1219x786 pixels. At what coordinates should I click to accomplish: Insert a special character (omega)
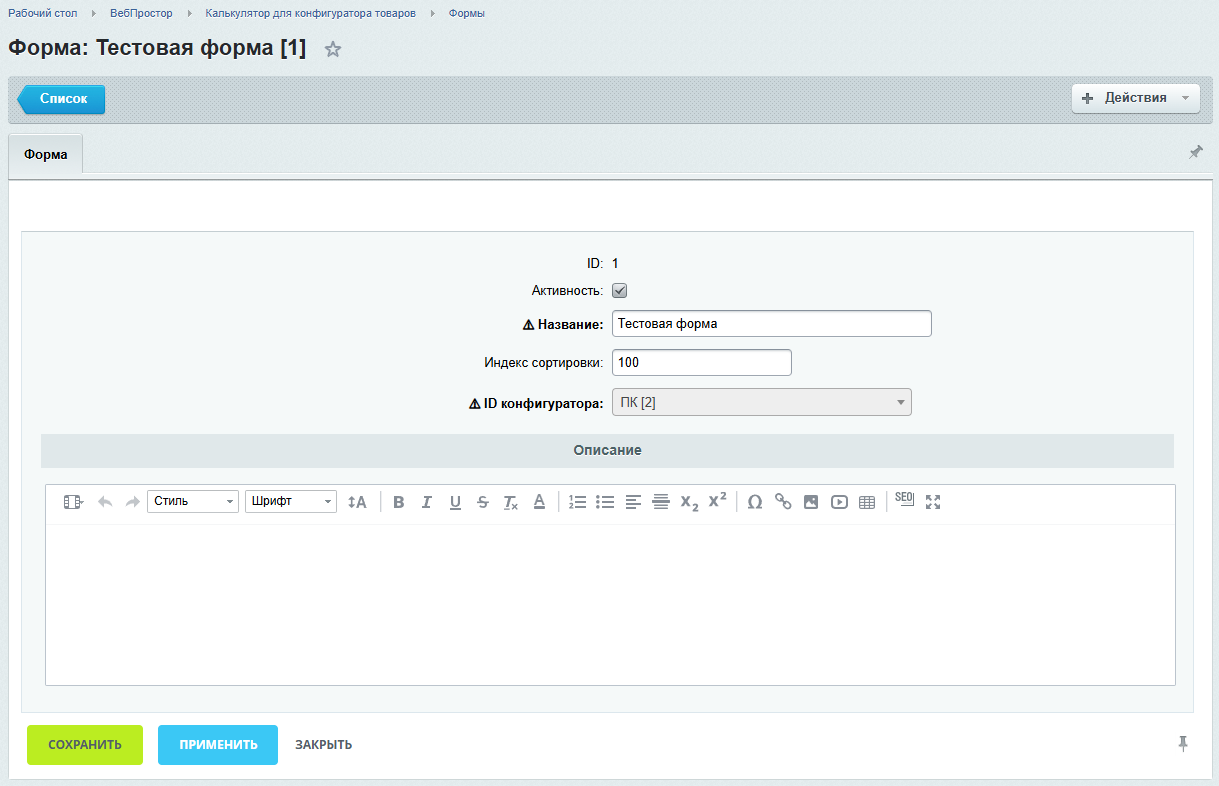(755, 502)
